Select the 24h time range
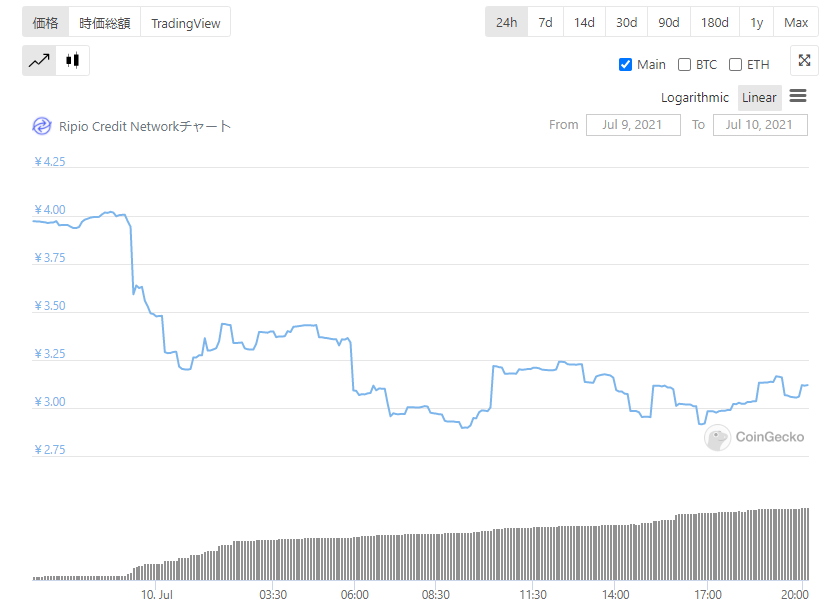Screen dimensions: 837x613 [506, 22]
